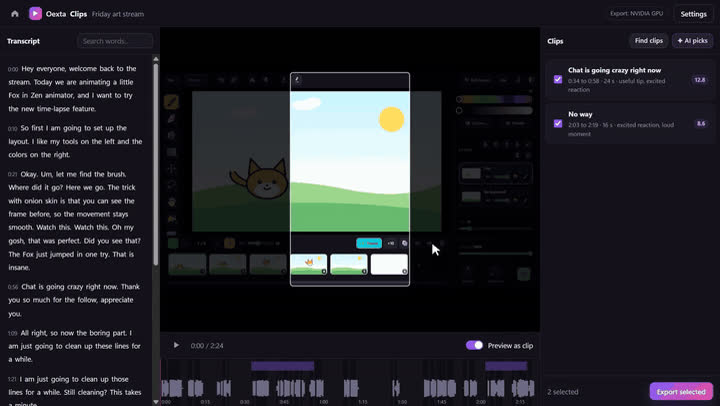The image size is (720, 406).
Task: Open AI picks with the sparkle icon
Action: (692, 41)
